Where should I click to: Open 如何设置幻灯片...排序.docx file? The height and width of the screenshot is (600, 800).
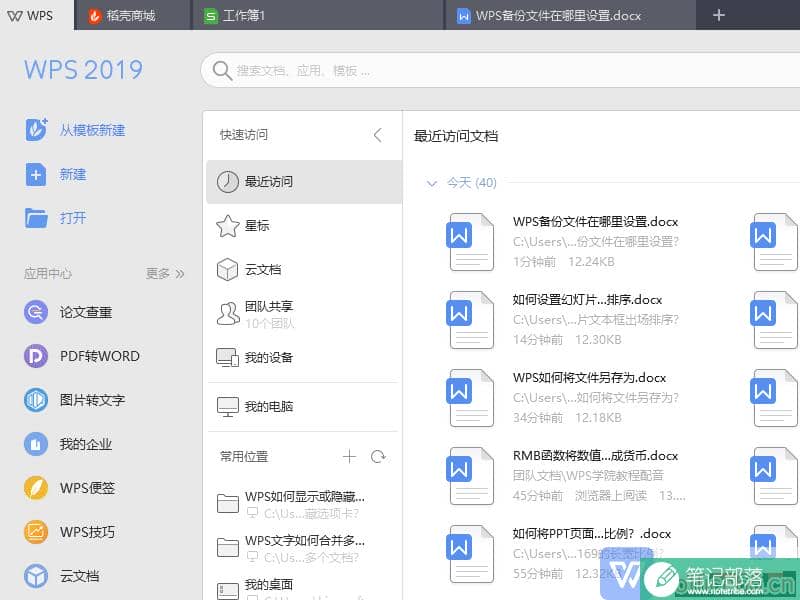tap(587, 300)
